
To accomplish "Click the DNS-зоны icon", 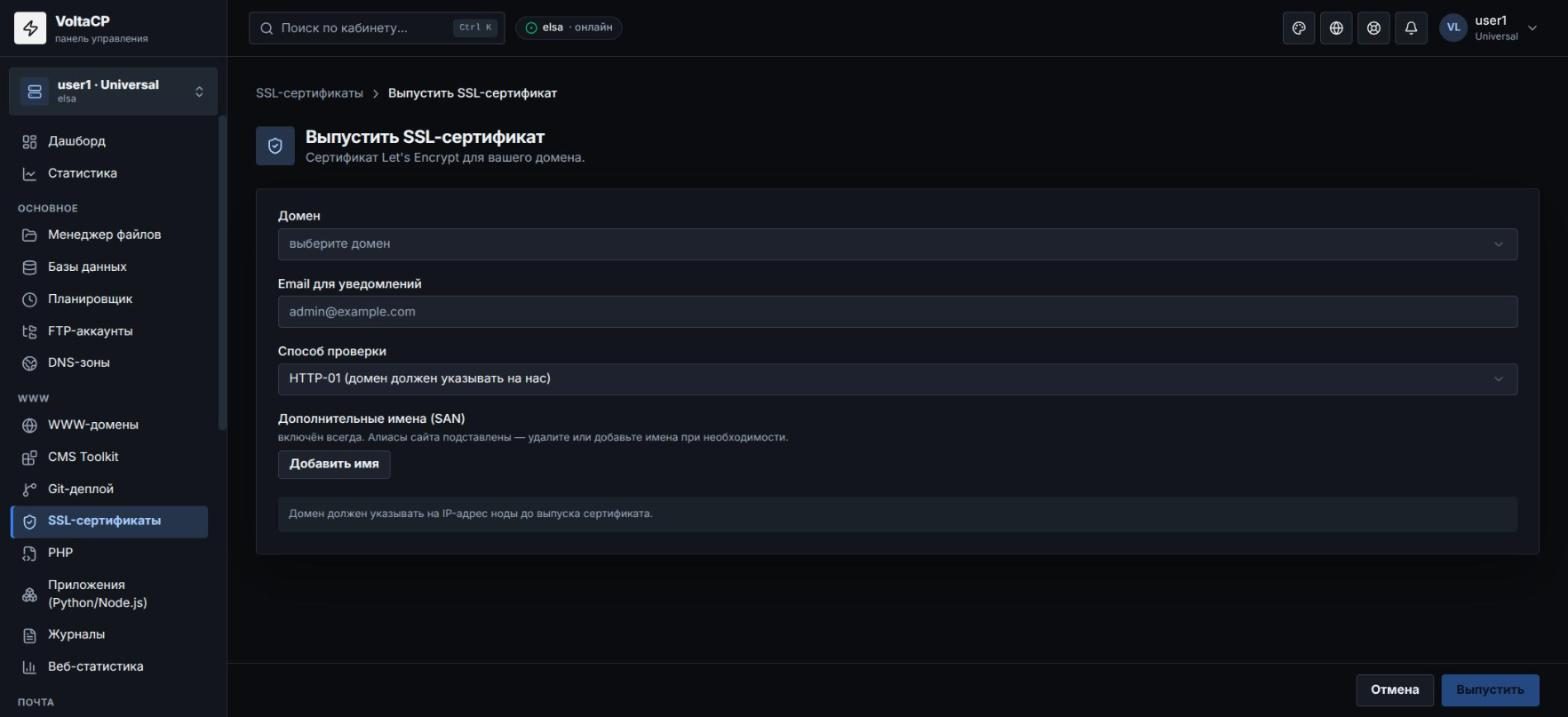I will click(x=30, y=363).
